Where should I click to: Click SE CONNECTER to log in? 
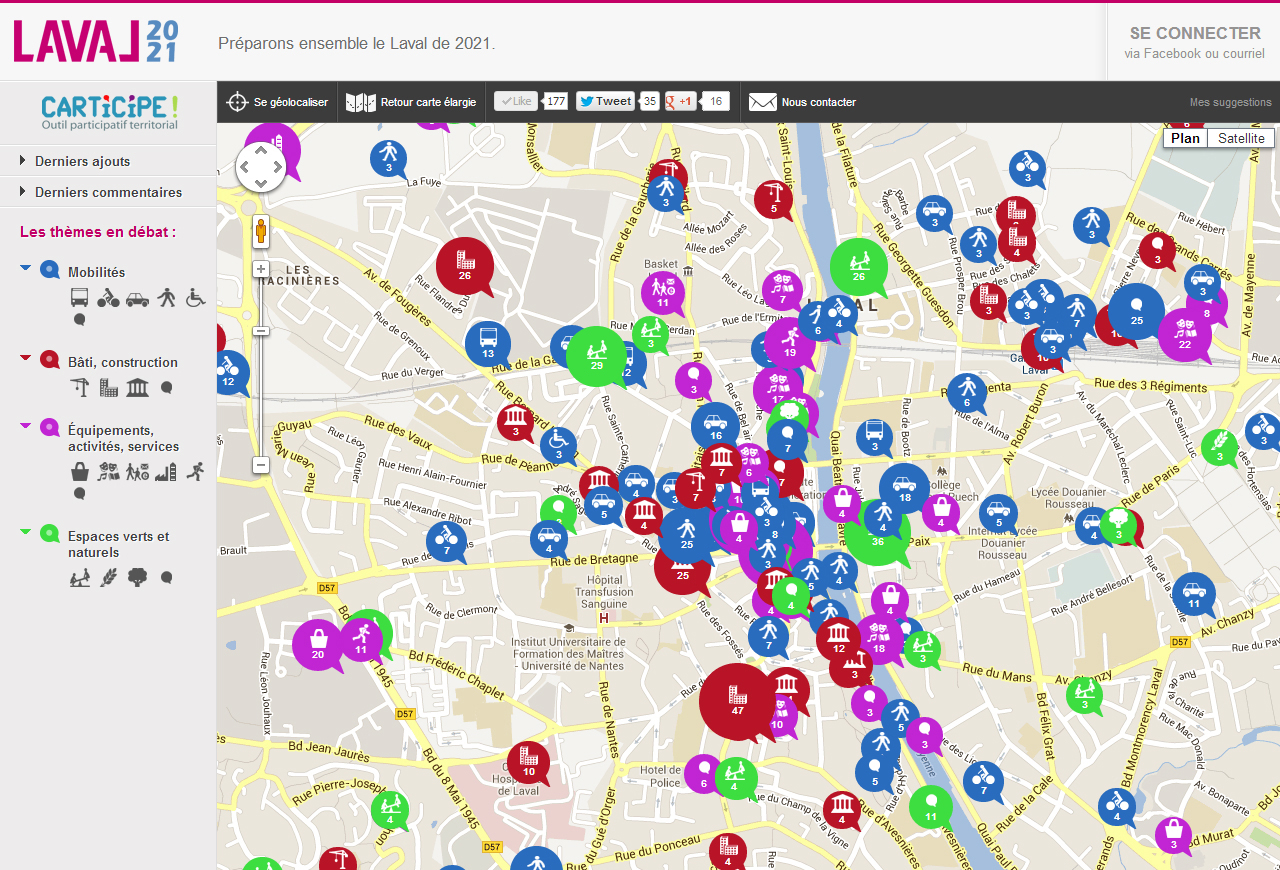pos(1194,33)
